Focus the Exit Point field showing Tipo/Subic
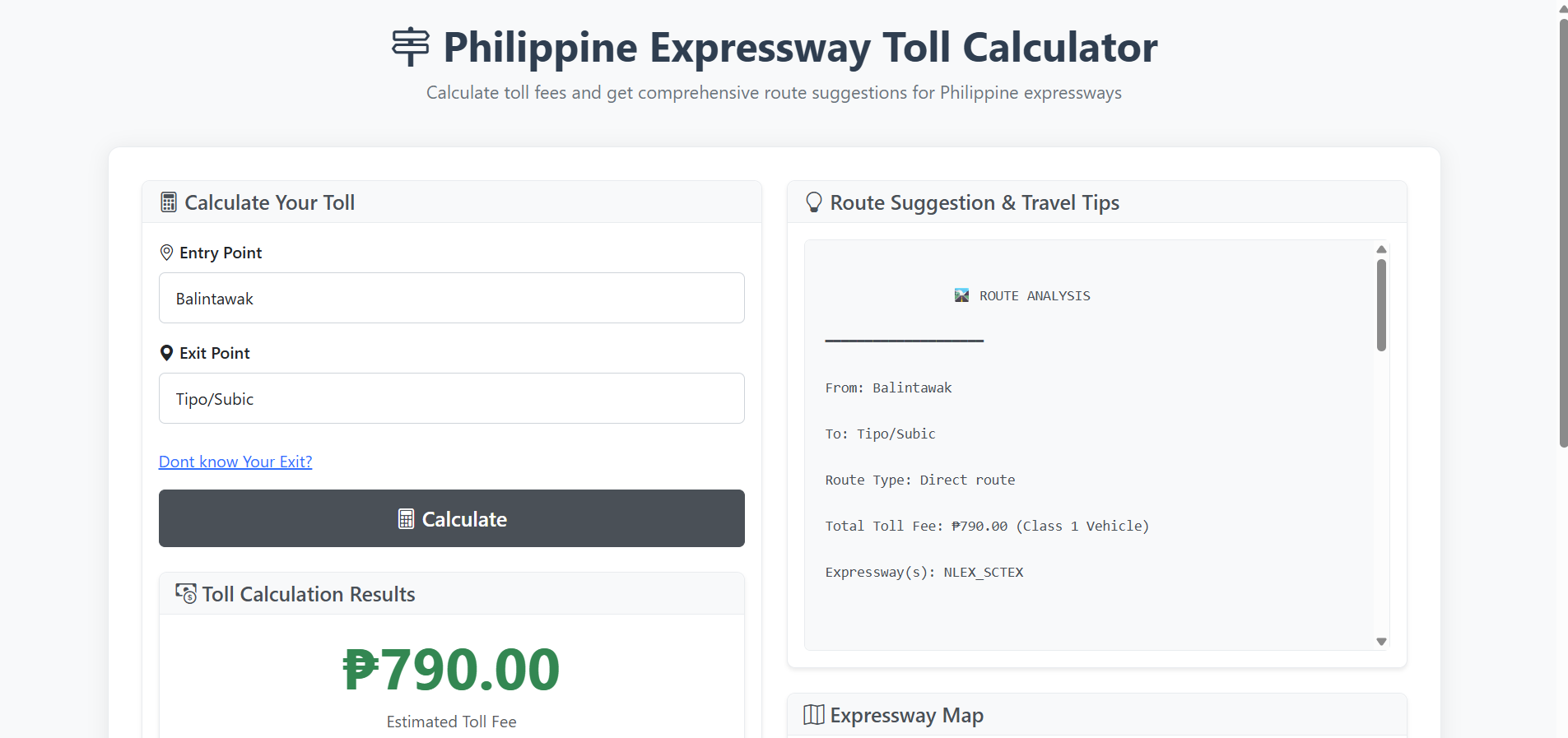This screenshot has height=738, width=1568. (x=452, y=398)
